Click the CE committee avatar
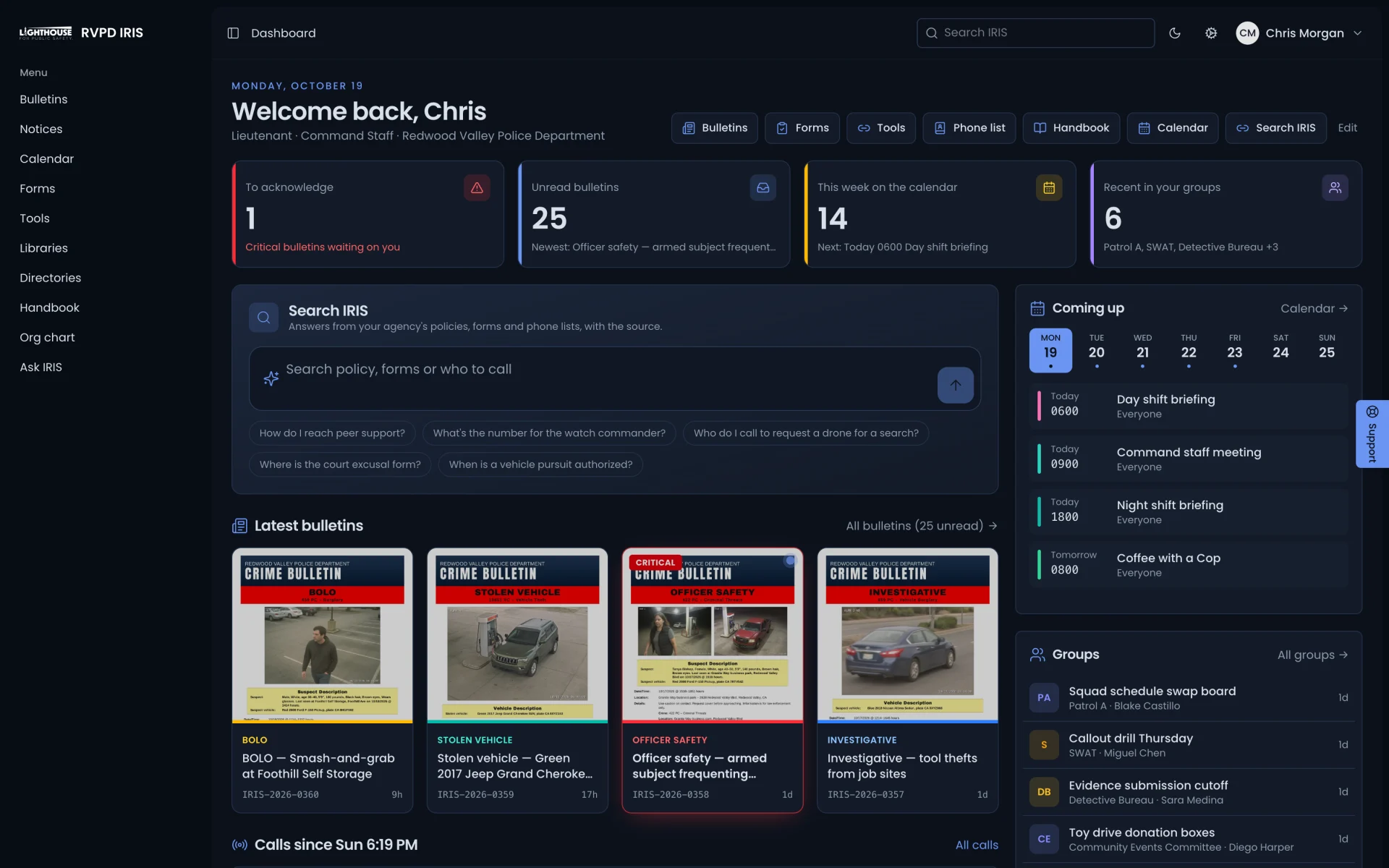Viewport: 1389px width, 868px height. point(1044,839)
